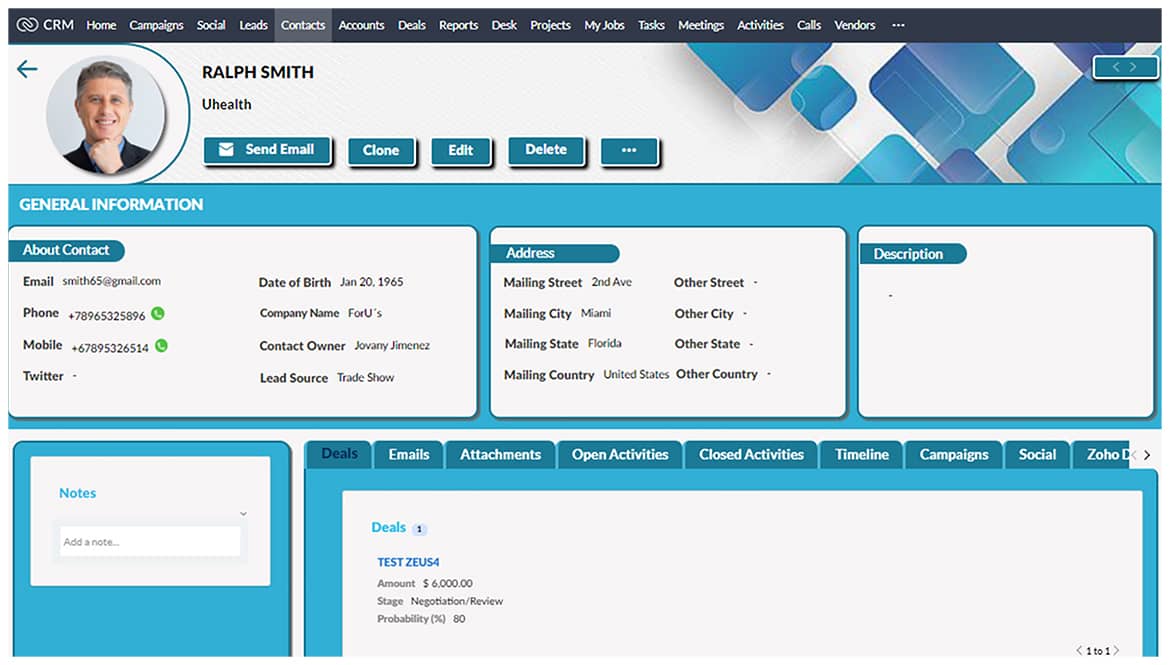Open the Reports module in the navigation bar
1170x665 pixels.
pyautogui.click(x=458, y=25)
